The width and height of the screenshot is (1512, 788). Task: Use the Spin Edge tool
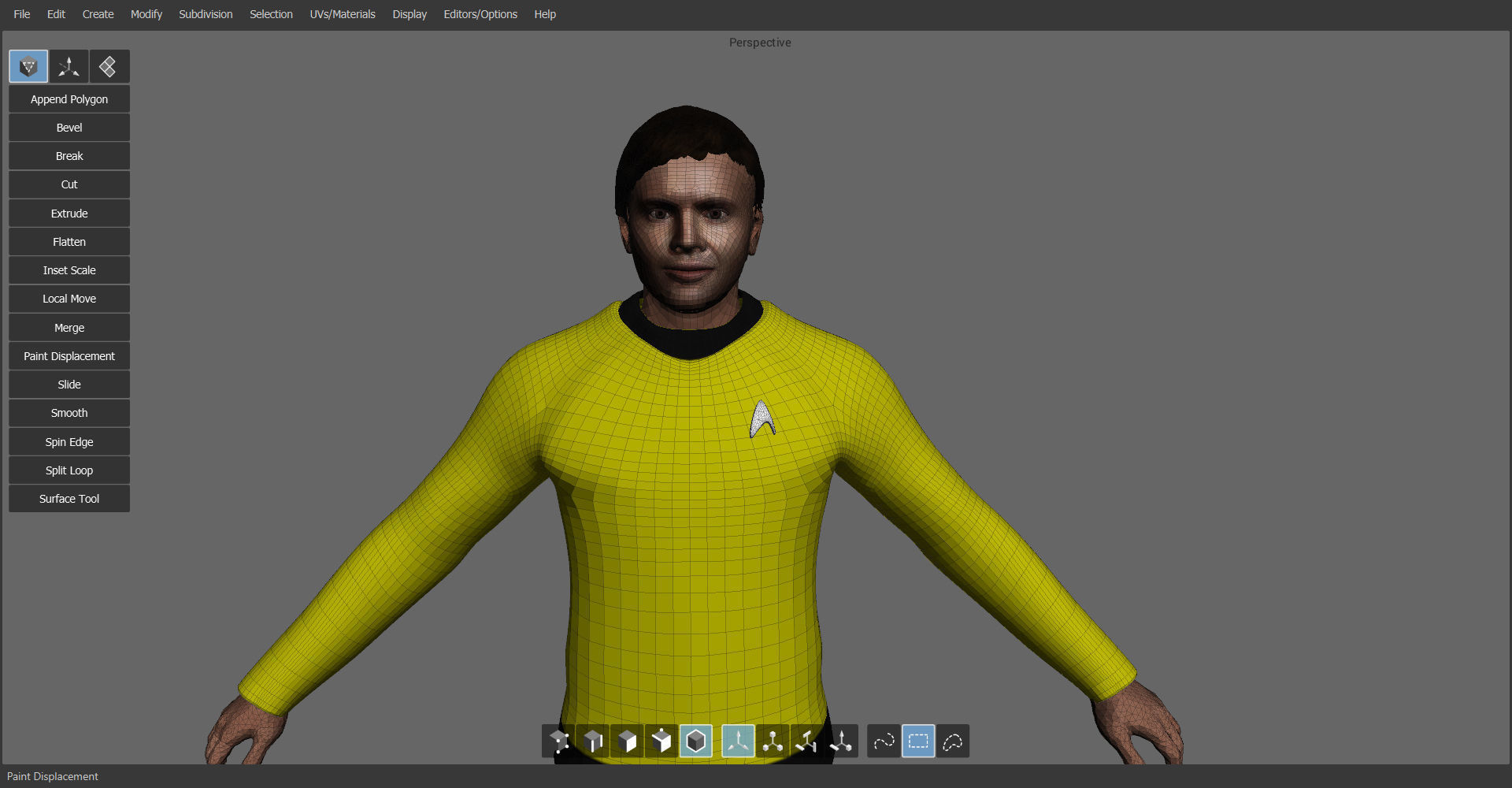click(69, 442)
